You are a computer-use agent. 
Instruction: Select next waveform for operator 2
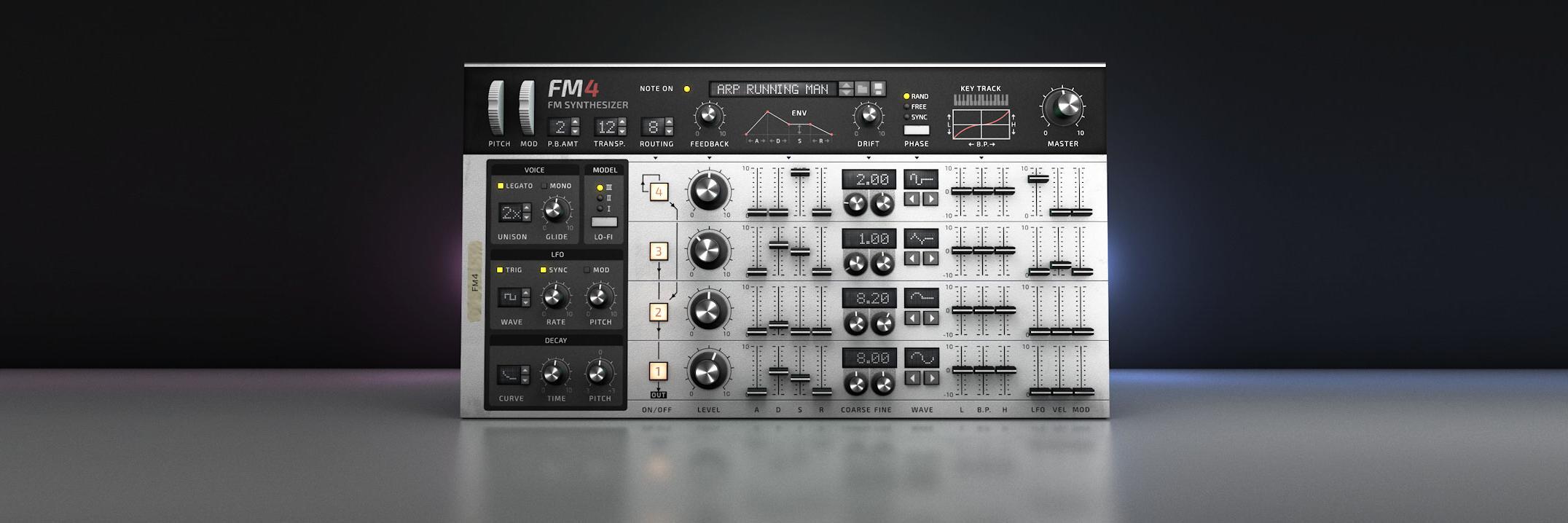pos(930,318)
